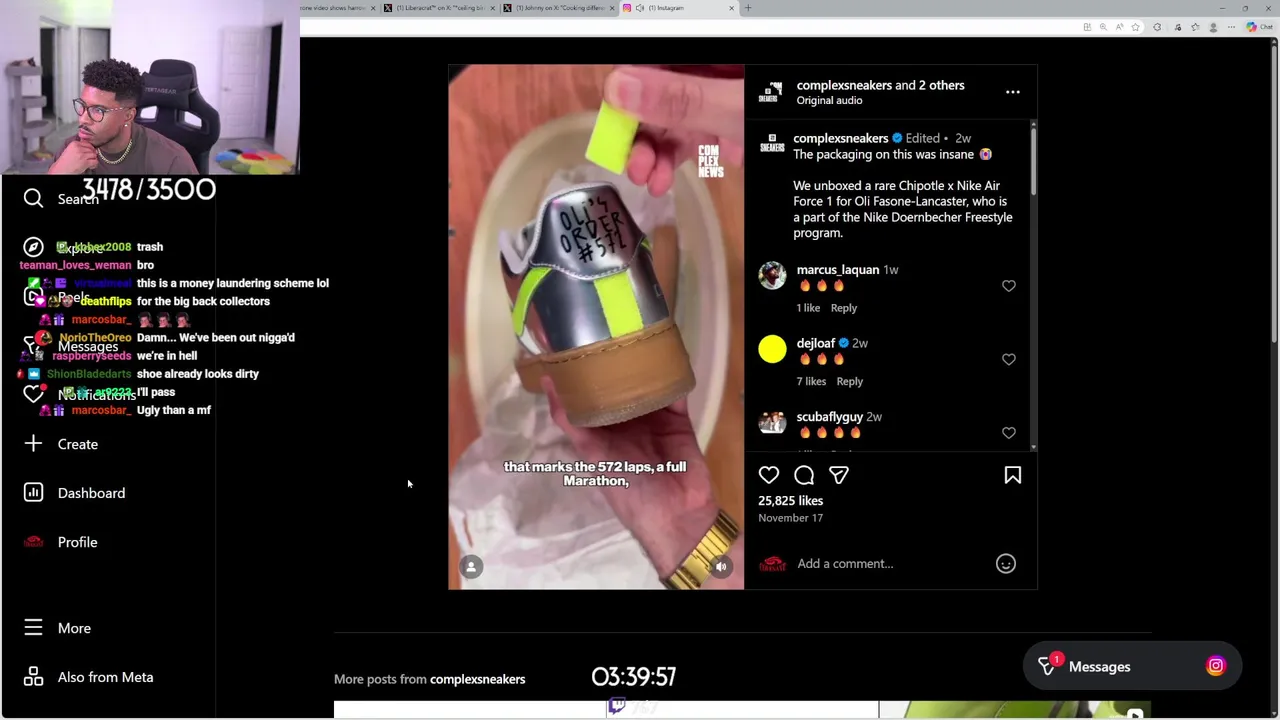
Task: Bookmark this page with the star icon
Action: click(1136, 27)
